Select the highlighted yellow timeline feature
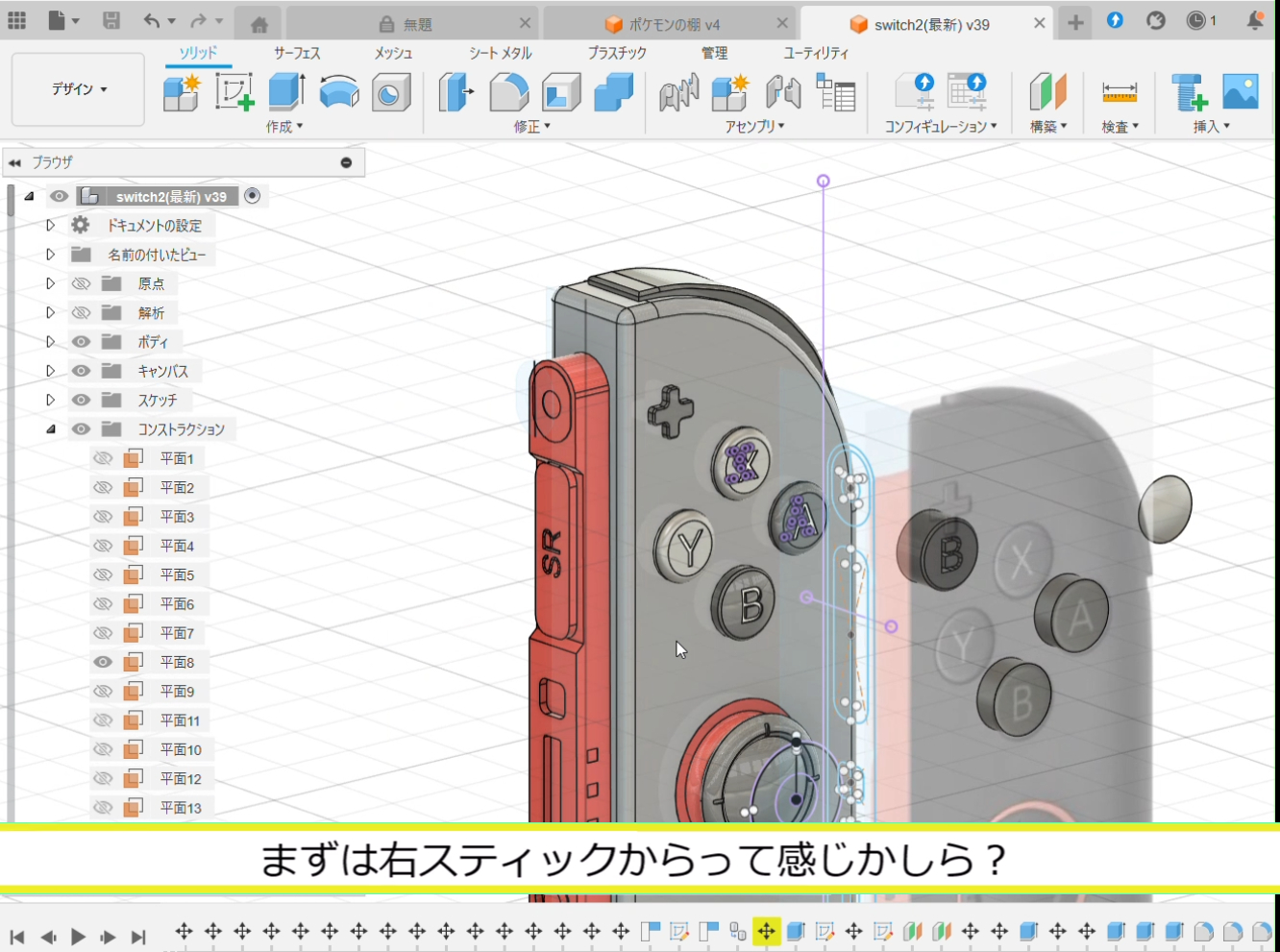The width and height of the screenshot is (1280, 952). tap(766, 931)
